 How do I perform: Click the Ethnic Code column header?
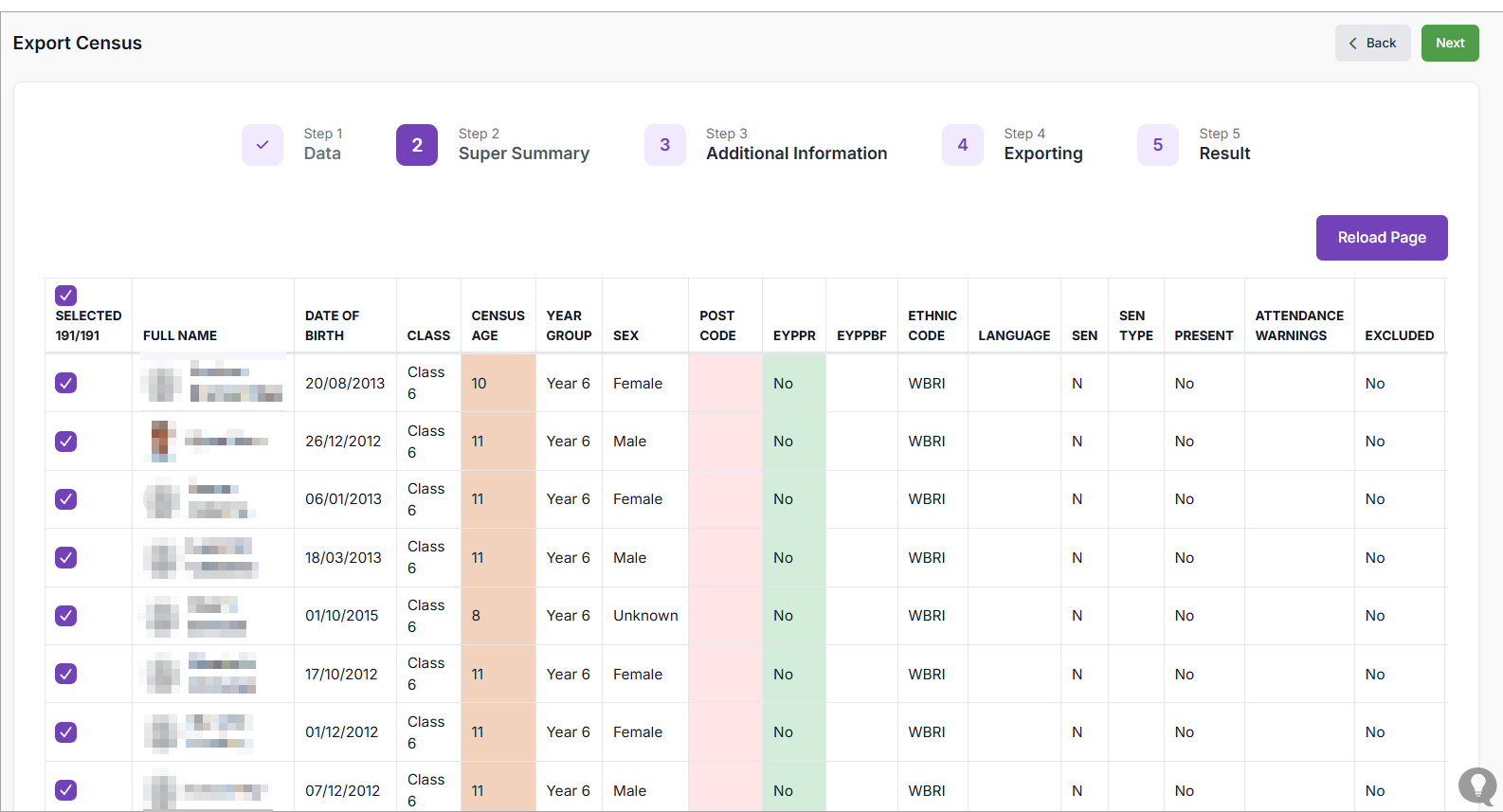point(932,325)
